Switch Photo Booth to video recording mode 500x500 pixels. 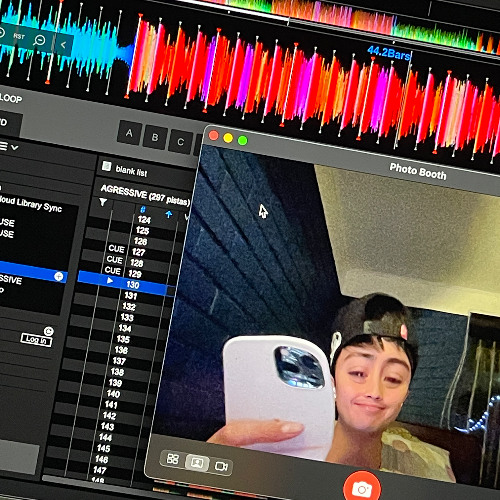point(221,466)
